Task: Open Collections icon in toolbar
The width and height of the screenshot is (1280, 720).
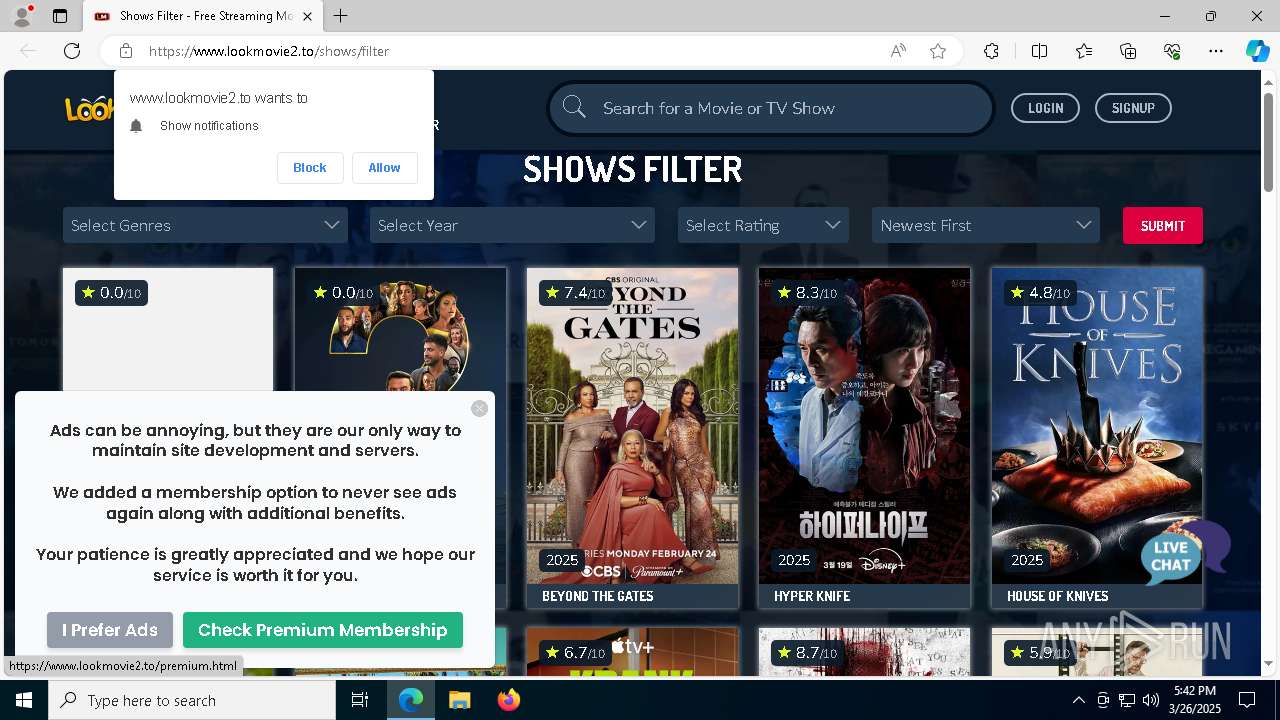Action: pyautogui.click(x=1128, y=51)
